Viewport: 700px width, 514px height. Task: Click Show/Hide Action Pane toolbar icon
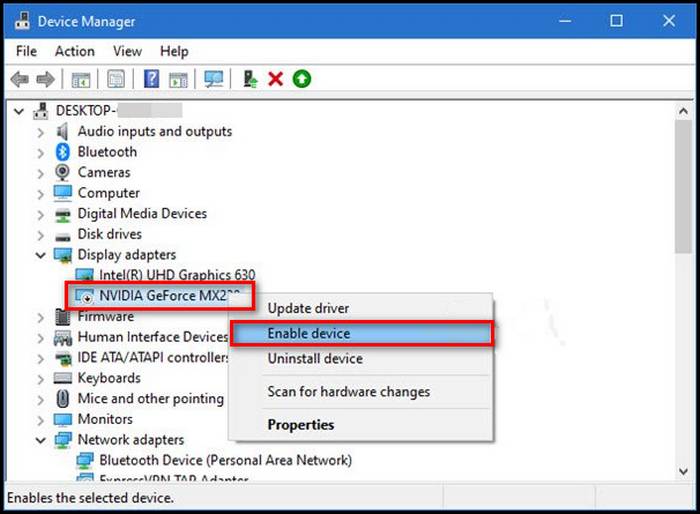click(x=178, y=79)
